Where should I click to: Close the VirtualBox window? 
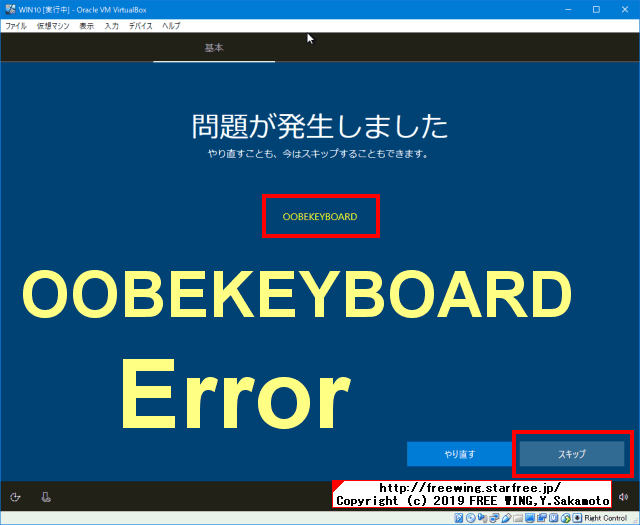point(625,9)
